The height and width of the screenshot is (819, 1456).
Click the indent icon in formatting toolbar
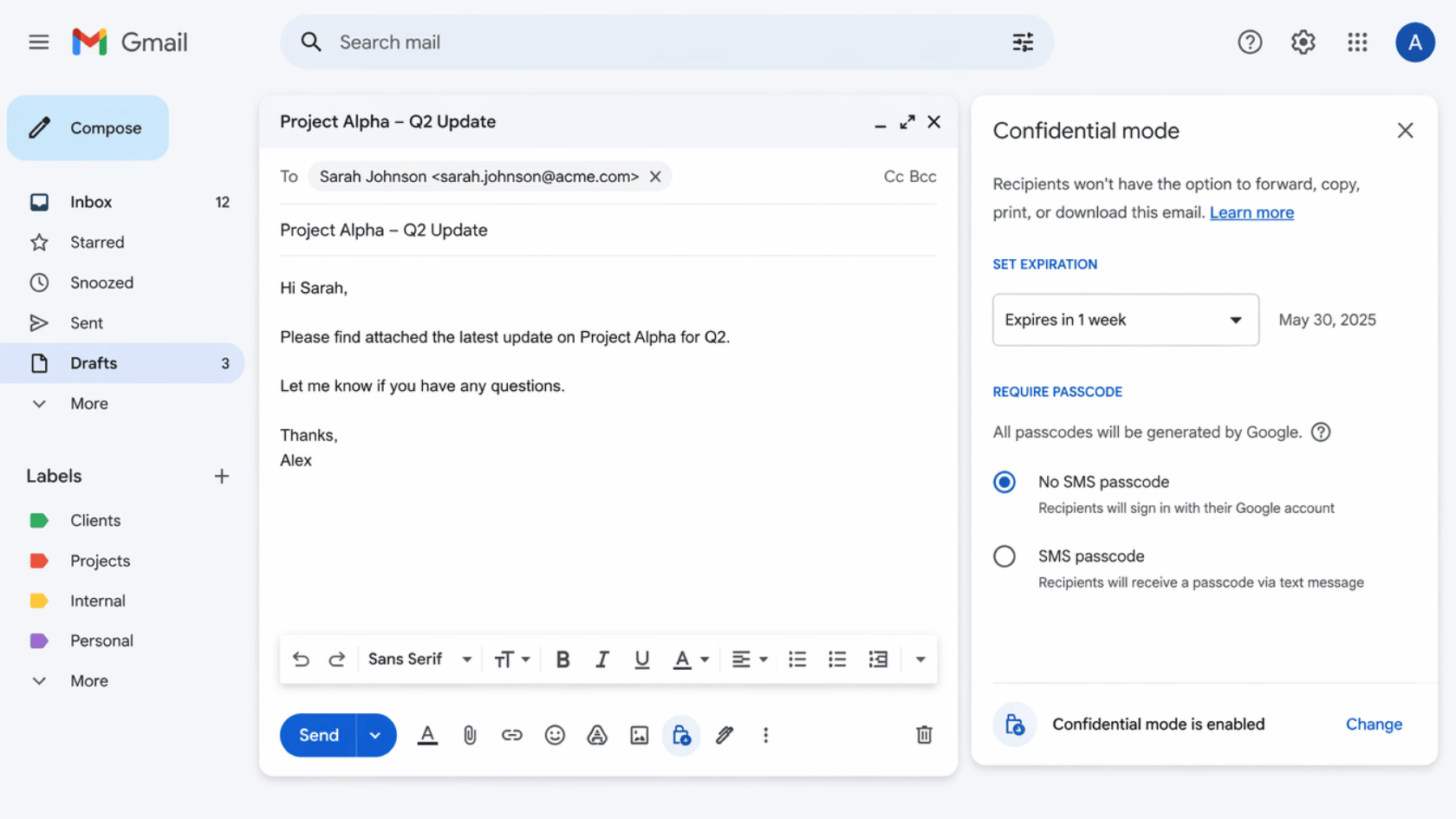point(878,660)
